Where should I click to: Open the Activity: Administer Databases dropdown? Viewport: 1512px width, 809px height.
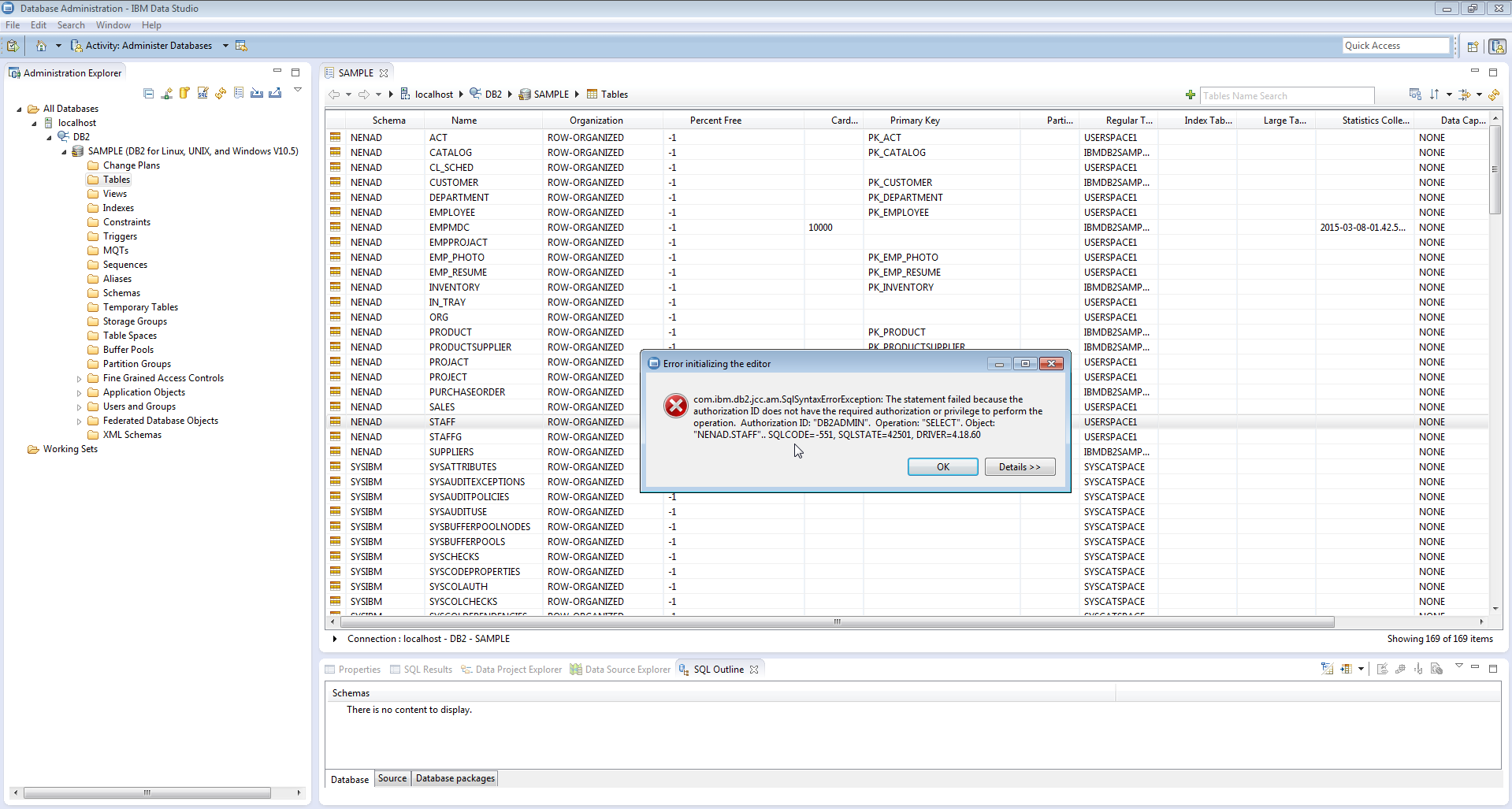click(x=225, y=46)
